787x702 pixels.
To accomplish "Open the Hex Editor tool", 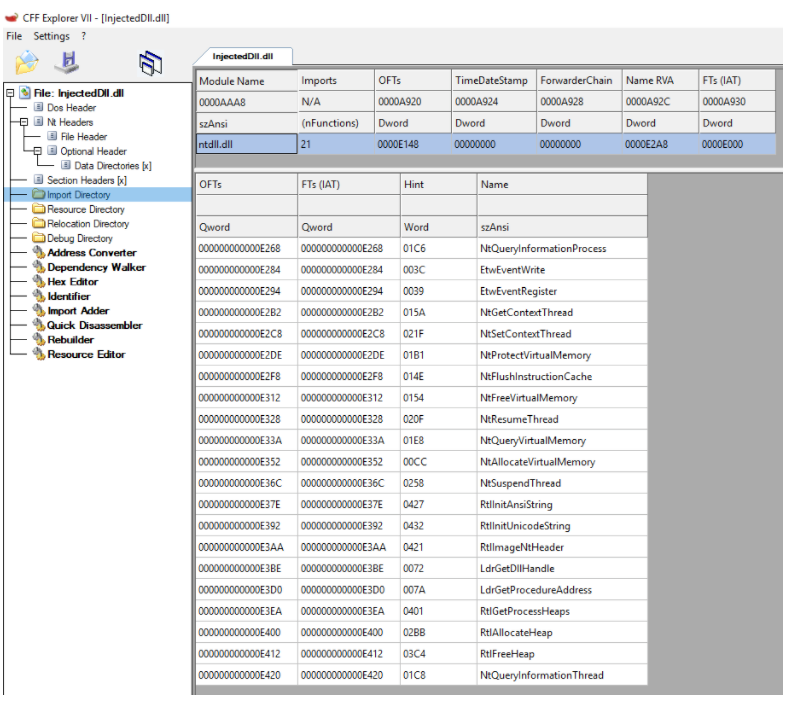I will 72,282.
